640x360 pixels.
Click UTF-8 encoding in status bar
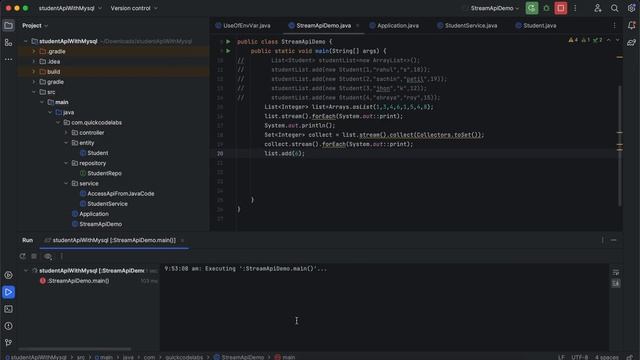(579, 357)
